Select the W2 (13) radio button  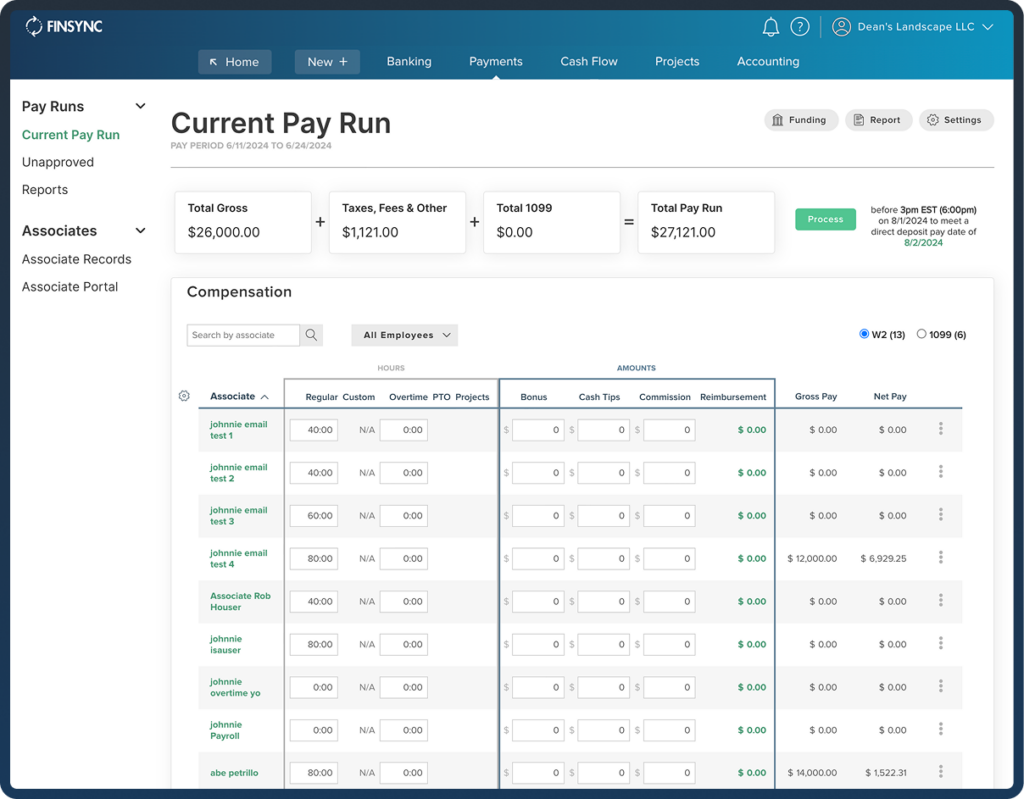click(864, 334)
